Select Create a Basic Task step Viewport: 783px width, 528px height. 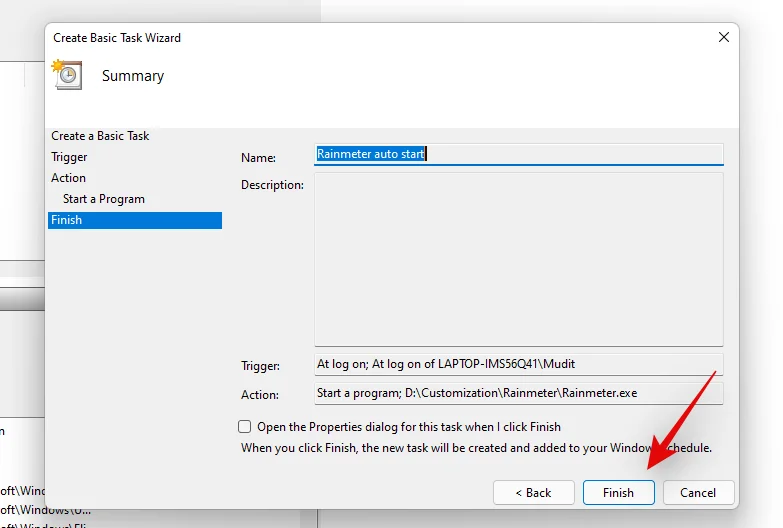(x=100, y=136)
